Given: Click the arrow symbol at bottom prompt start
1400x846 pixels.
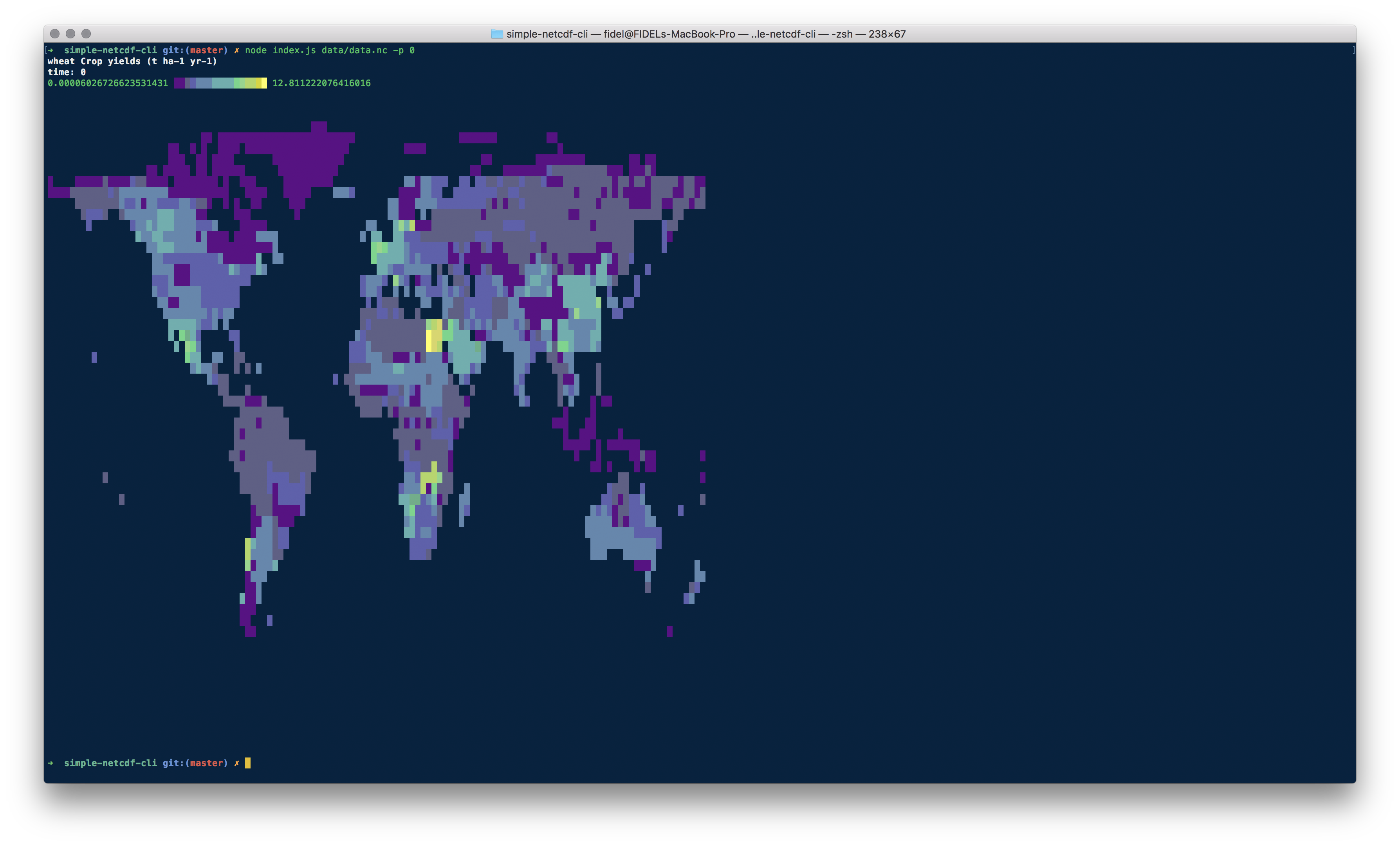Looking at the screenshot, I should 51,763.
